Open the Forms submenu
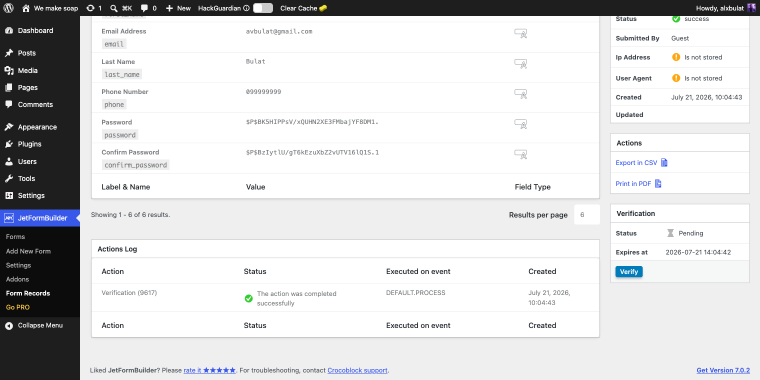The width and height of the screenshot is (760, 380). pos(16,237)
